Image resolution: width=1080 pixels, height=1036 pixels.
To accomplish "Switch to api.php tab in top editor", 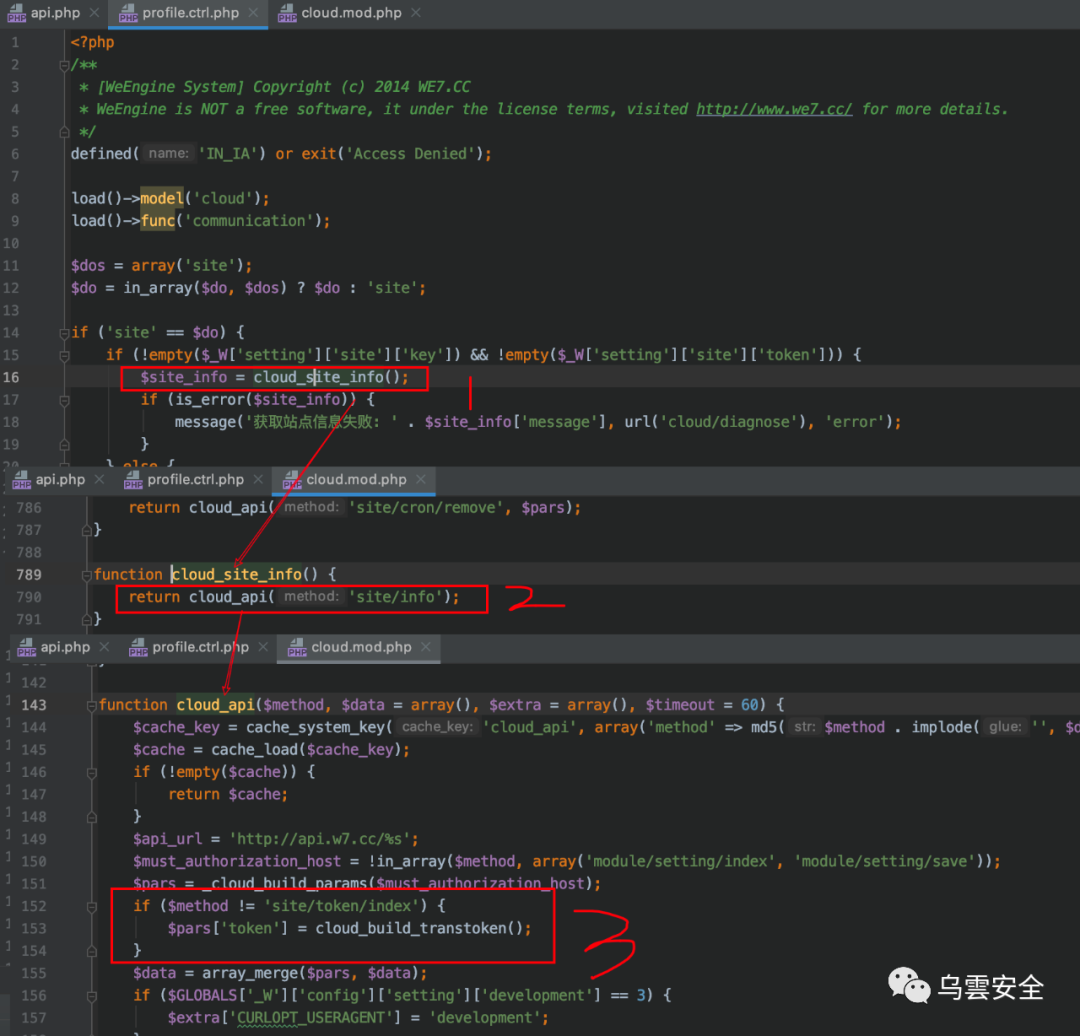I will point(54,13).
